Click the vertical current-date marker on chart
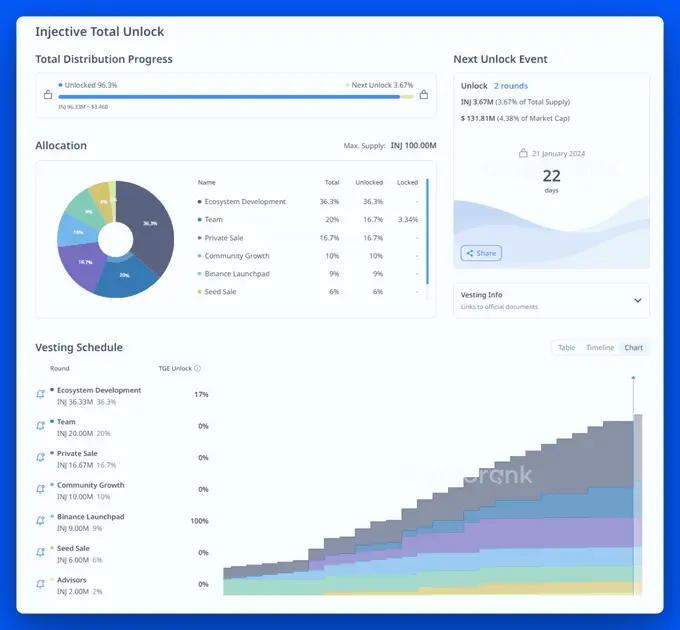The width and height of the screenshot is (680, 630). [633, 486]
